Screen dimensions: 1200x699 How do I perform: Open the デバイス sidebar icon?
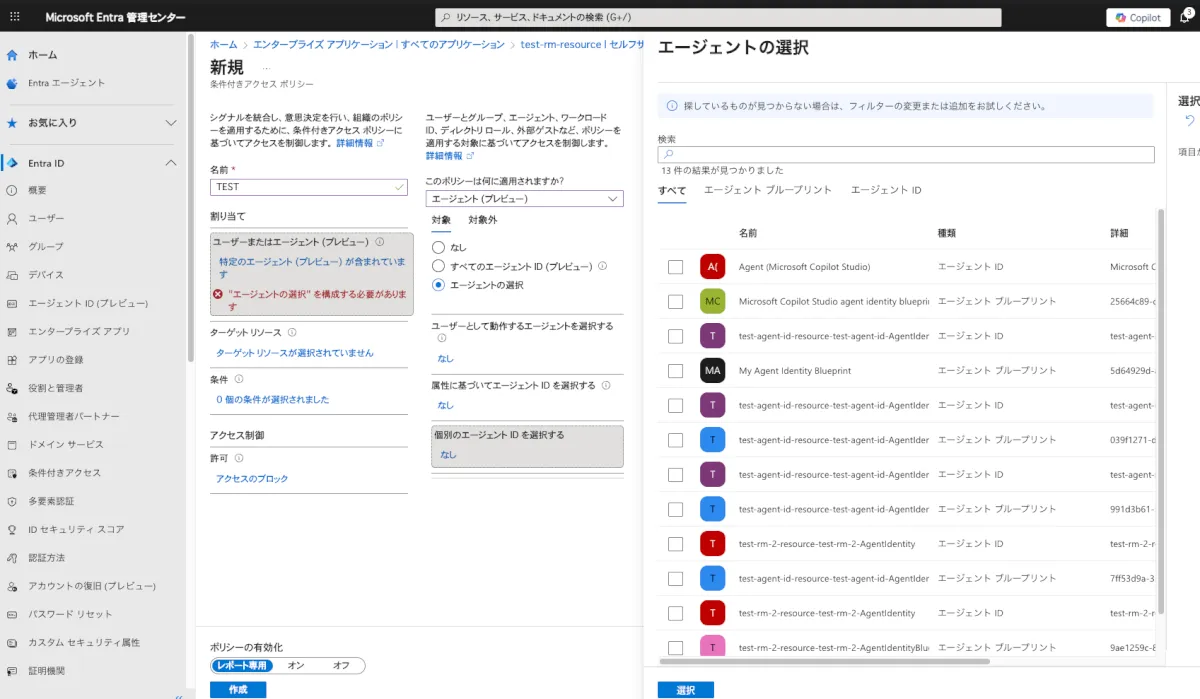click(12, 275)
